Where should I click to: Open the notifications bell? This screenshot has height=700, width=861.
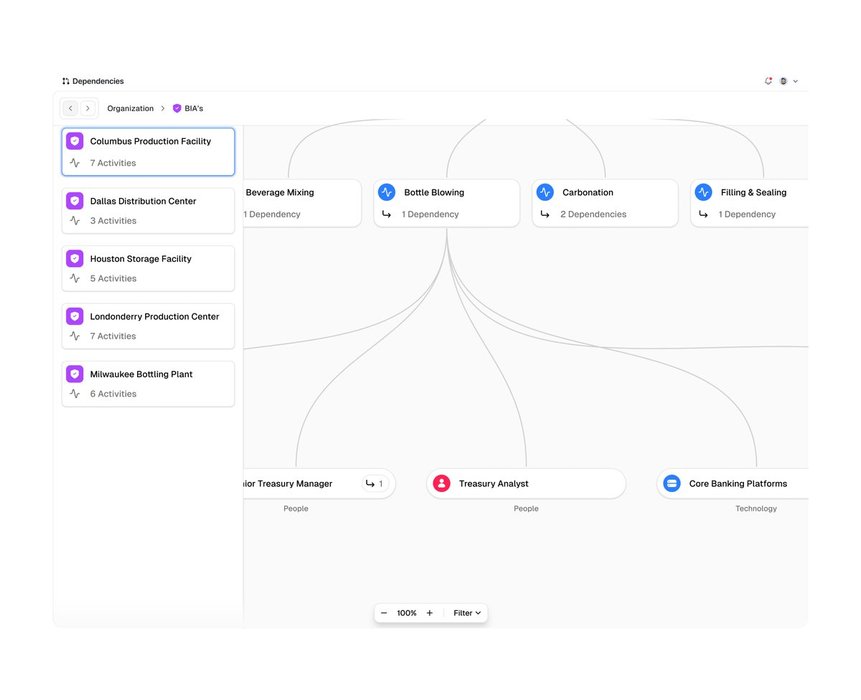[768, 81]
